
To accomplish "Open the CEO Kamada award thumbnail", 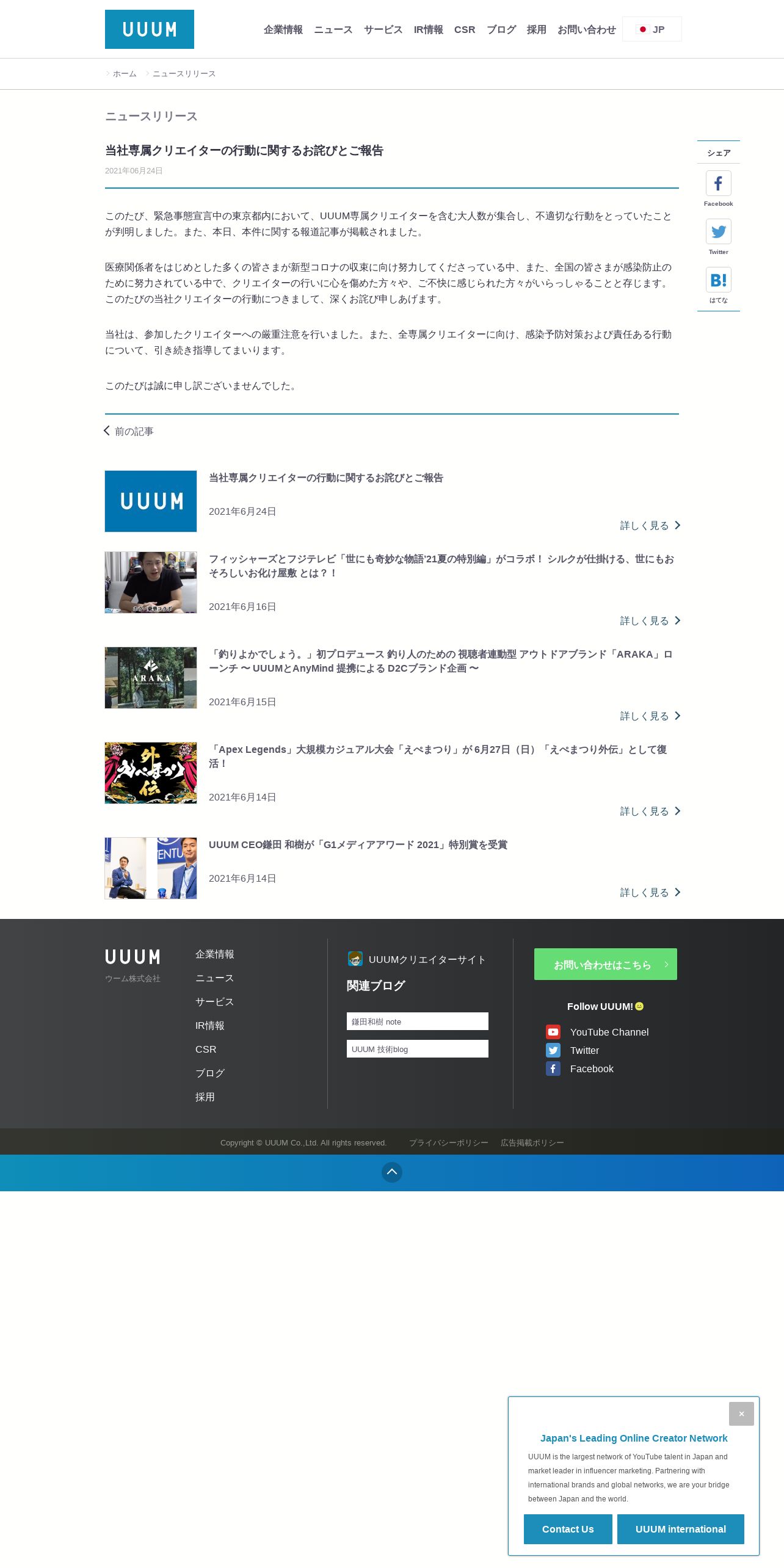I will point(151,868).
